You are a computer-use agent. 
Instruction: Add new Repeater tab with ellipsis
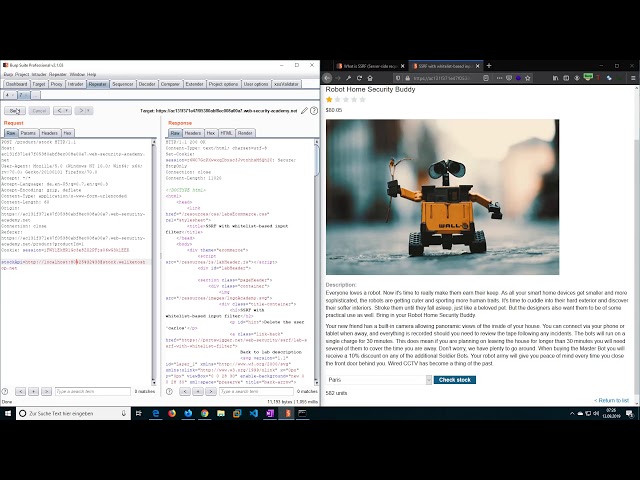click(x=36, y=95)
